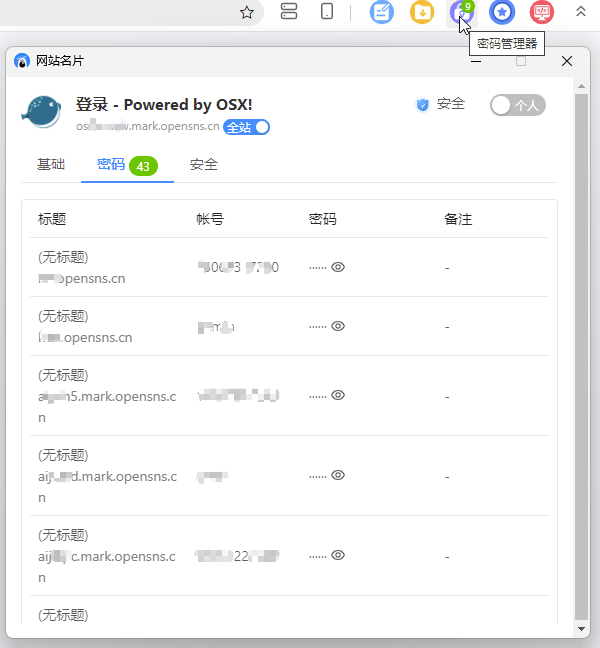Switch to the 安全 tab
Viewport: 600px width, 648px height.
(203, 164)
